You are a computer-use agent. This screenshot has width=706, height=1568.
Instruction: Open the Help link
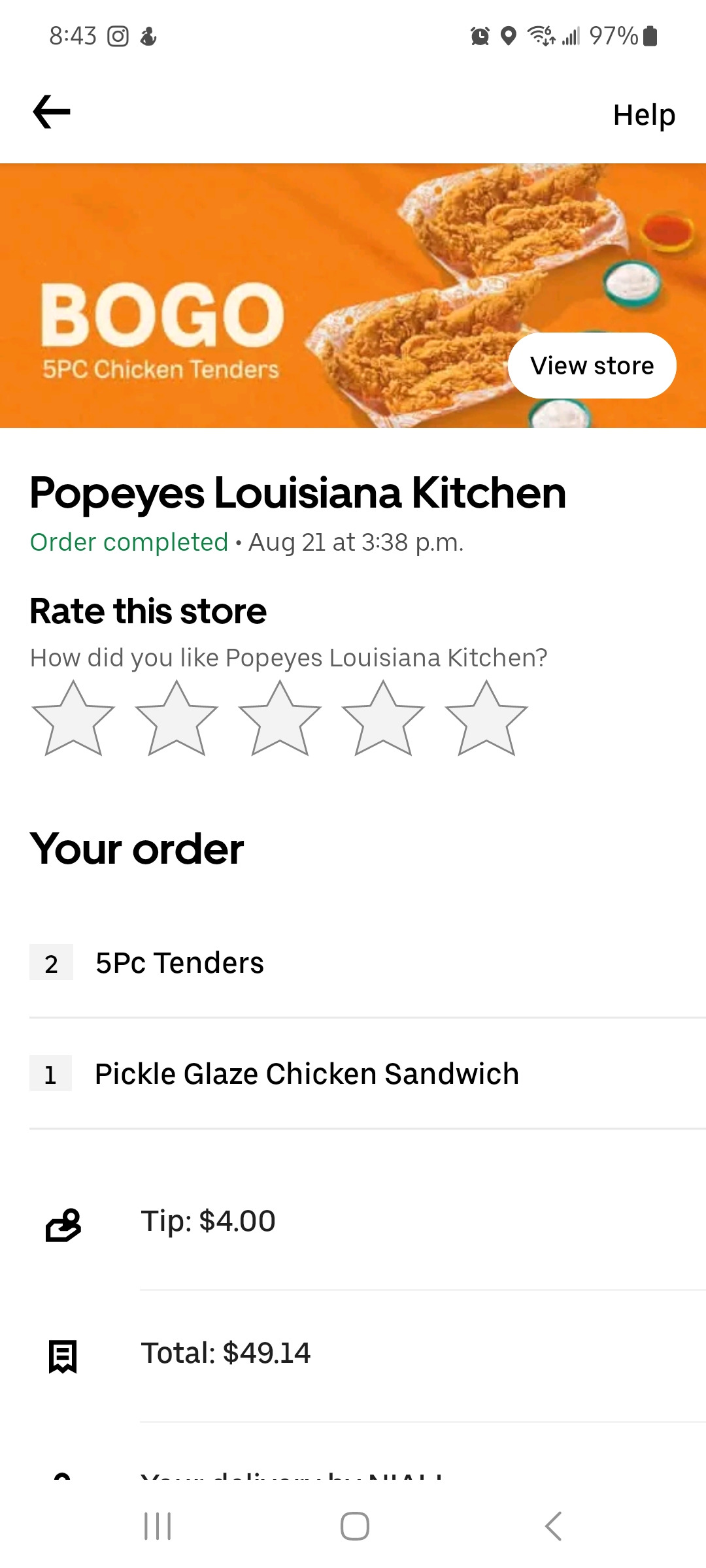pos(644,116)
